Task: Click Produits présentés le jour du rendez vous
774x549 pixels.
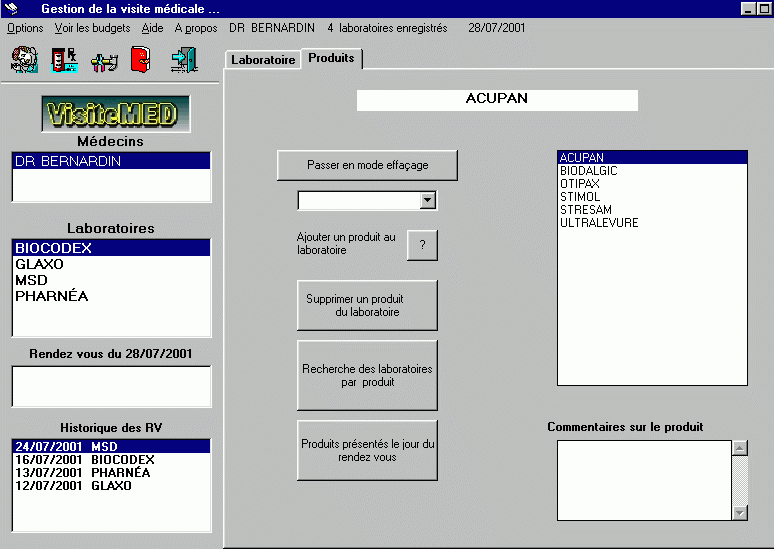Action: pyautogui.click(x=367, y=450)
